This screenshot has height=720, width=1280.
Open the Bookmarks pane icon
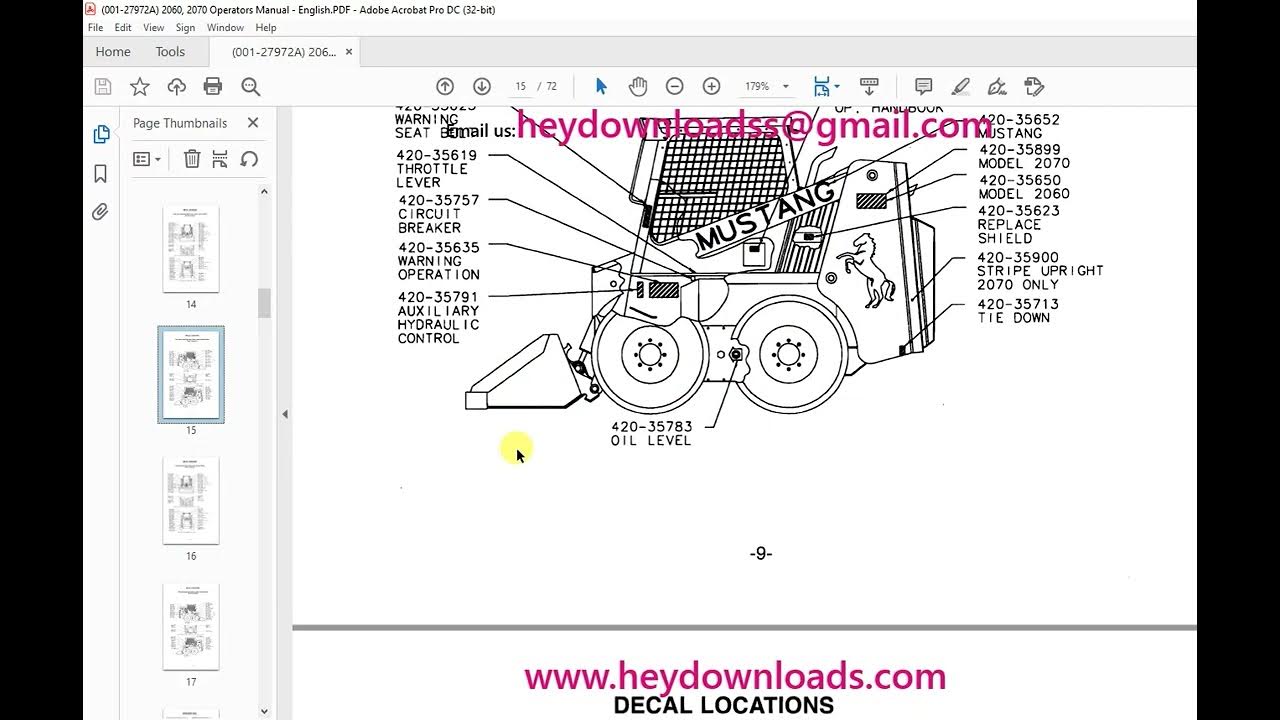point(101,173)
